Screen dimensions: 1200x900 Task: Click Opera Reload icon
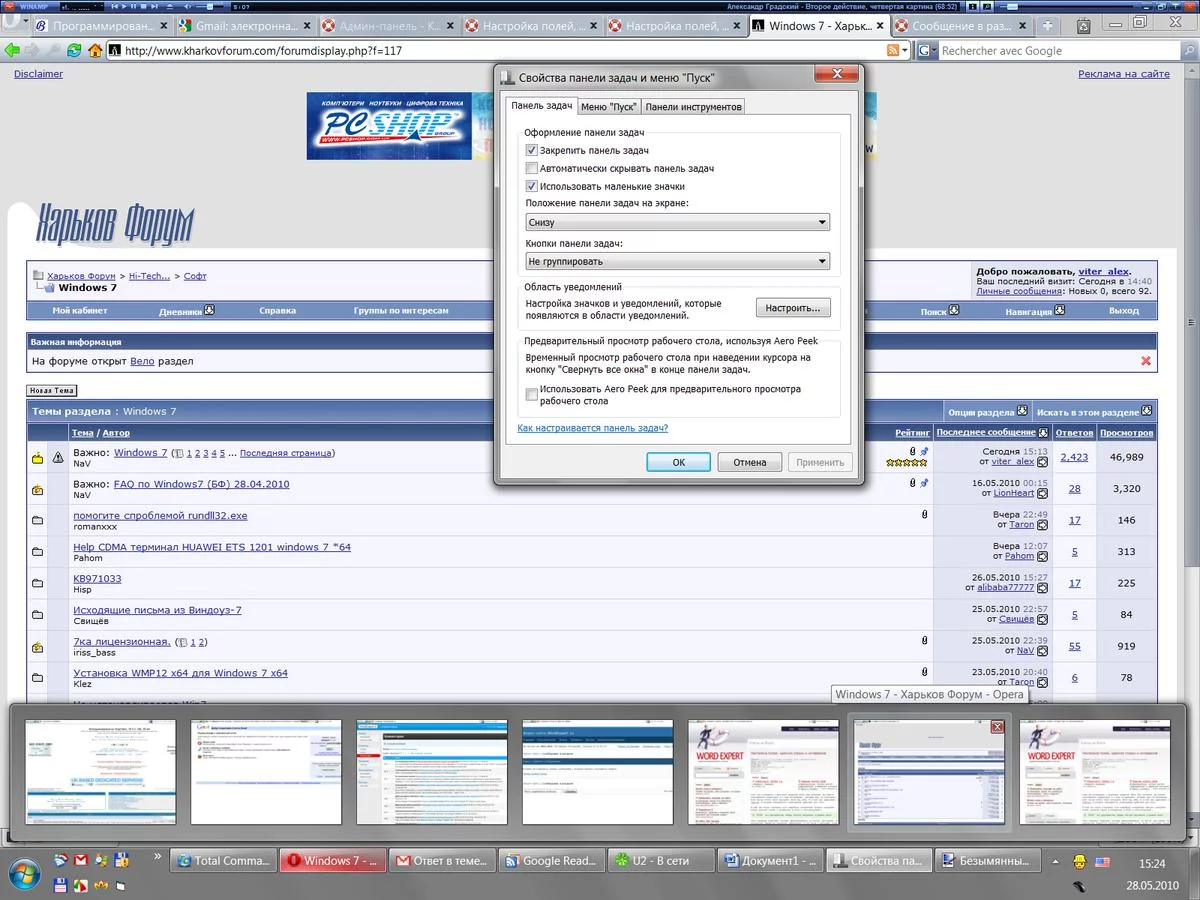coord(74,50)
